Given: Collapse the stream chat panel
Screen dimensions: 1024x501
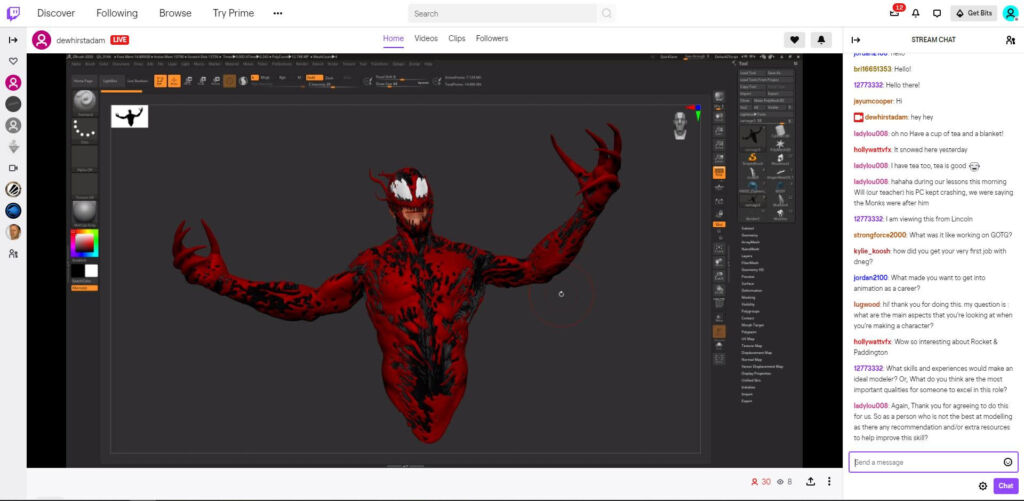Looking at the screenshot, I should (856, 40).
